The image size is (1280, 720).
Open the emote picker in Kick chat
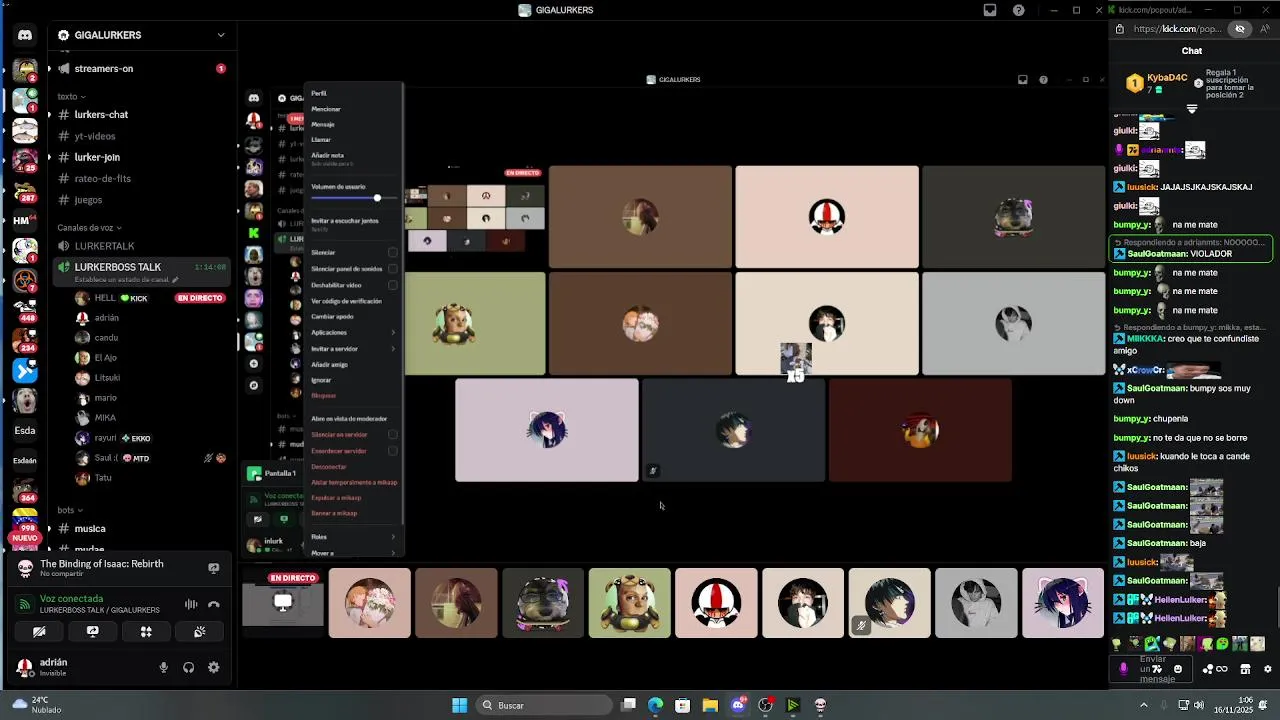[1177, 669]
